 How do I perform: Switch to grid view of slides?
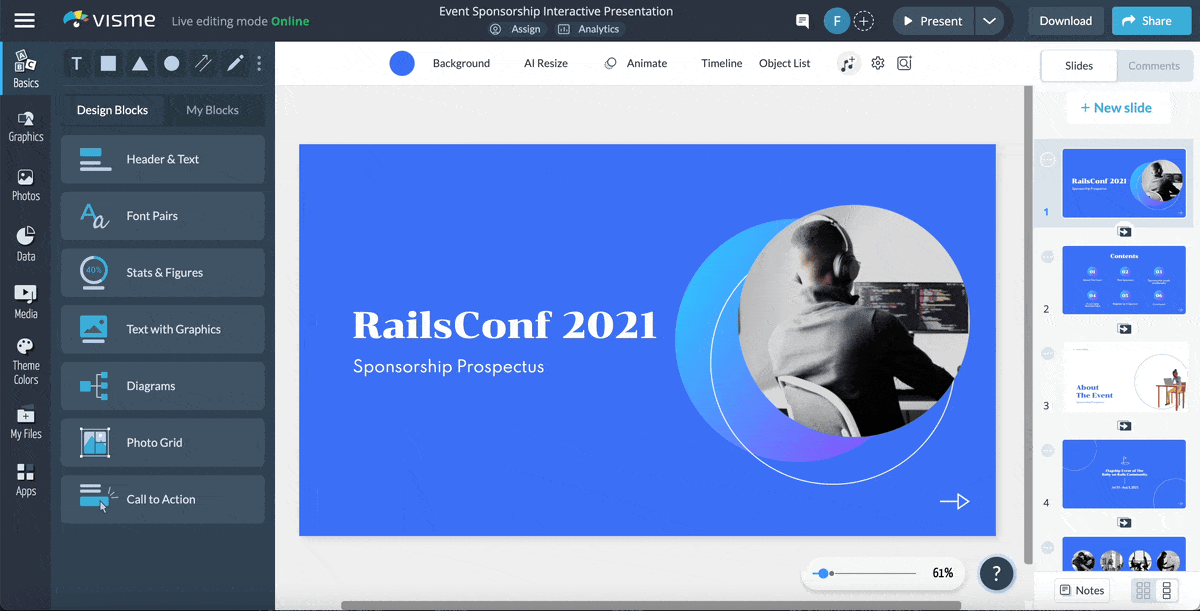coord(1143,590)
